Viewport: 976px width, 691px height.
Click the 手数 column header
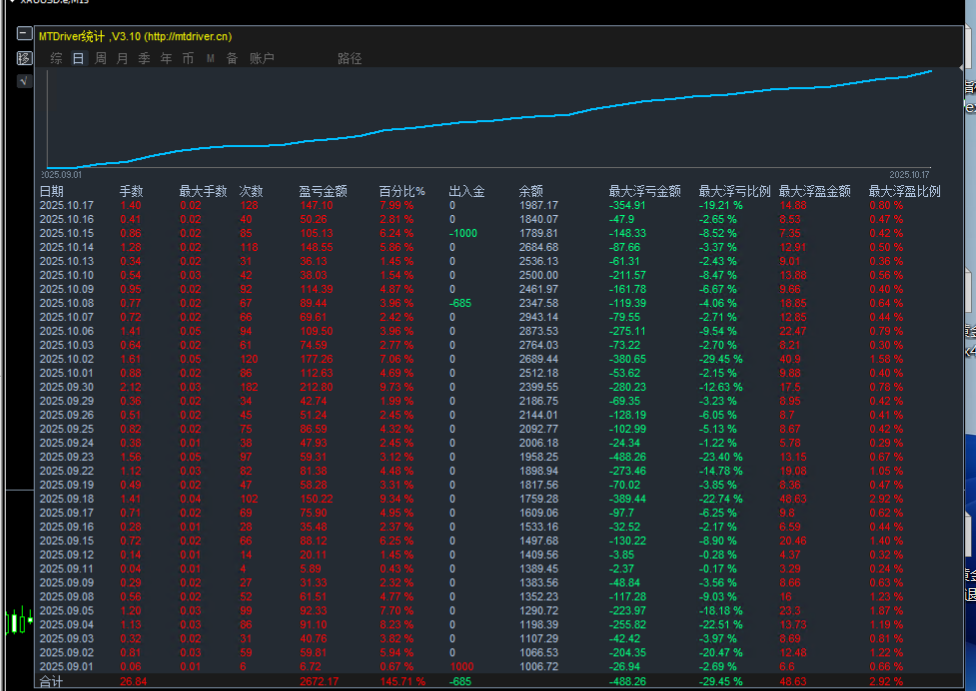click(131, 191)
